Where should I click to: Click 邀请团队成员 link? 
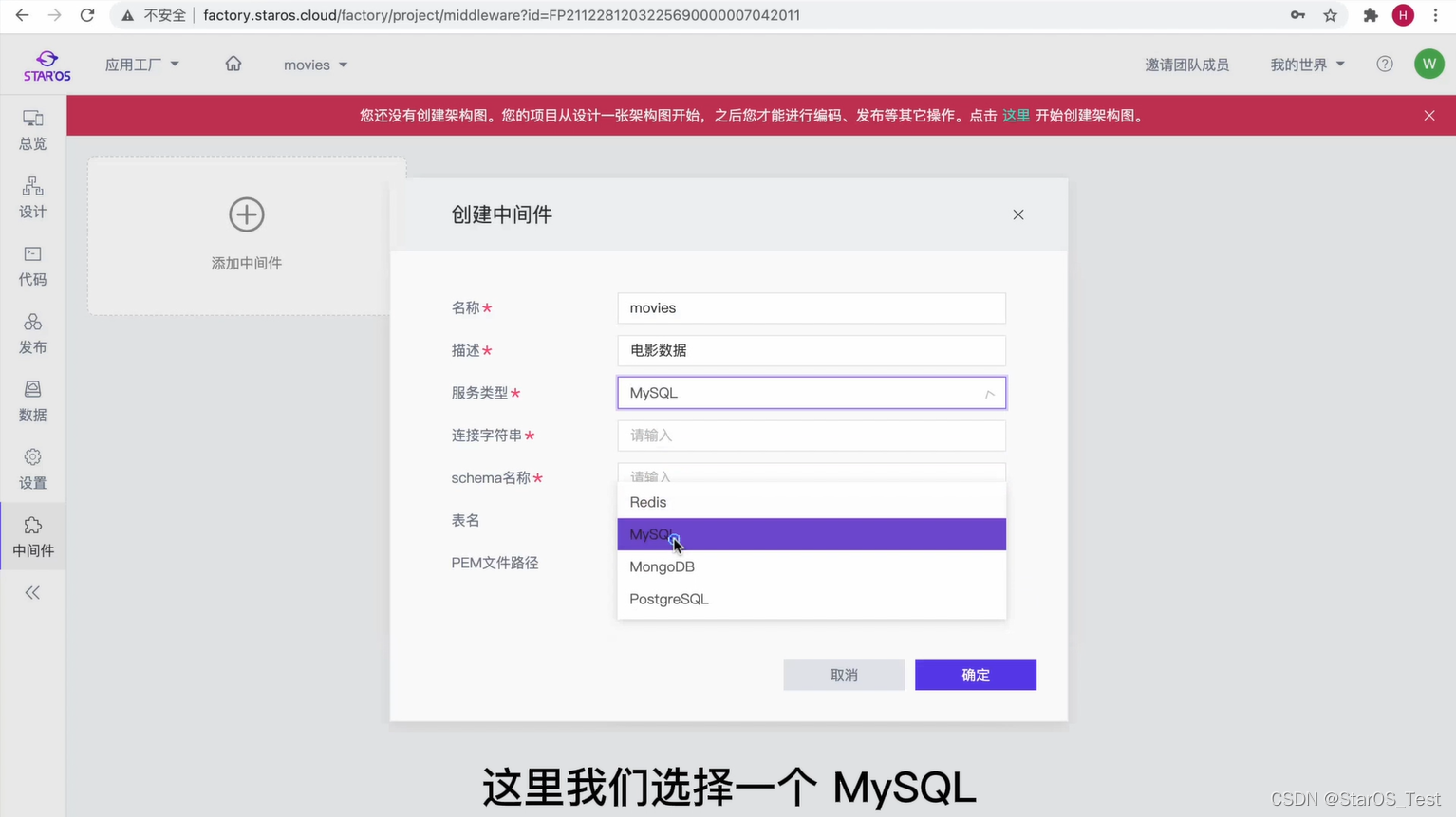tap(1186, 65)
